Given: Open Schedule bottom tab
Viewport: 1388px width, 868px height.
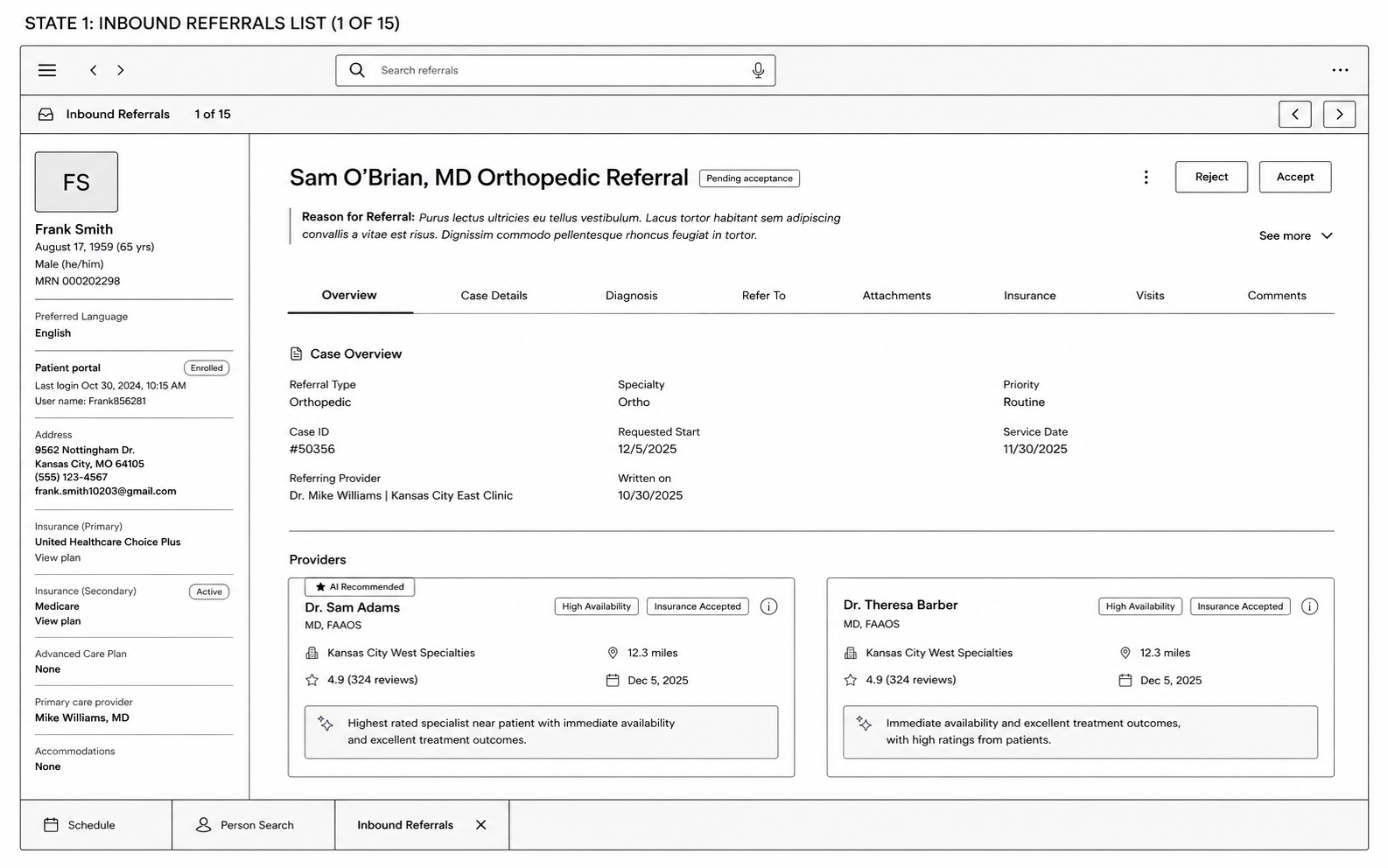Looking at the screenshot, I should point(96,825).
